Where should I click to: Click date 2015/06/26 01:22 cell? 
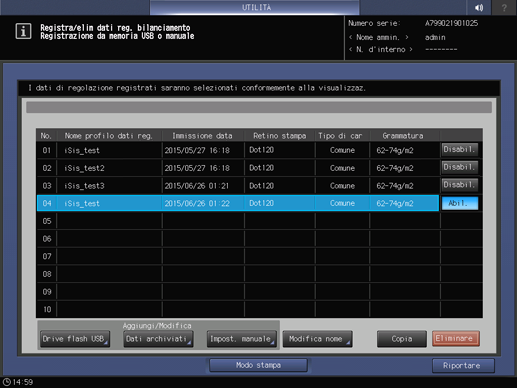click(197, 203)
